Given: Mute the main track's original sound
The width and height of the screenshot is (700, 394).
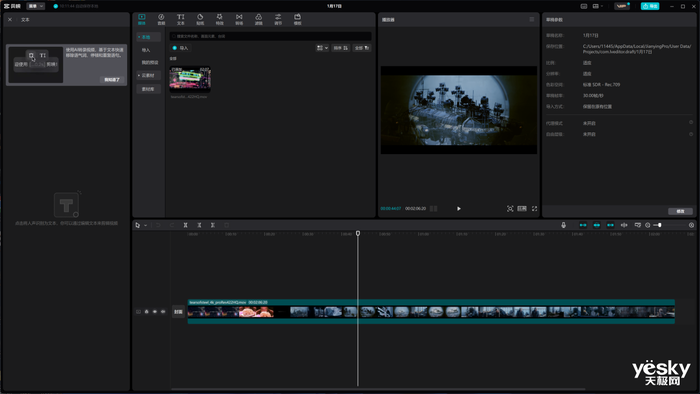Looking at the screenshot, I should pyautogui.click(x=163, y=311).
